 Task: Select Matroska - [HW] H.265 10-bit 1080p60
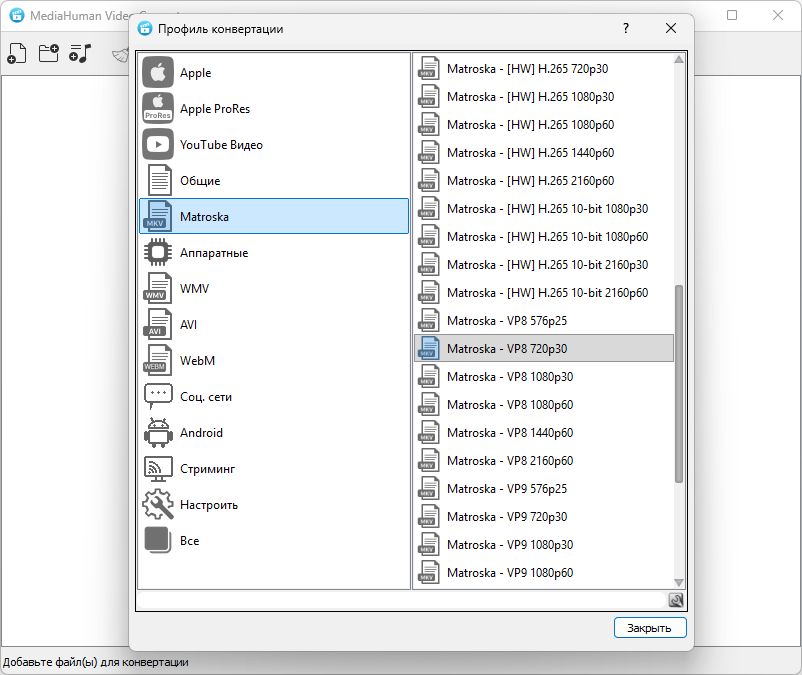point(544,237)
